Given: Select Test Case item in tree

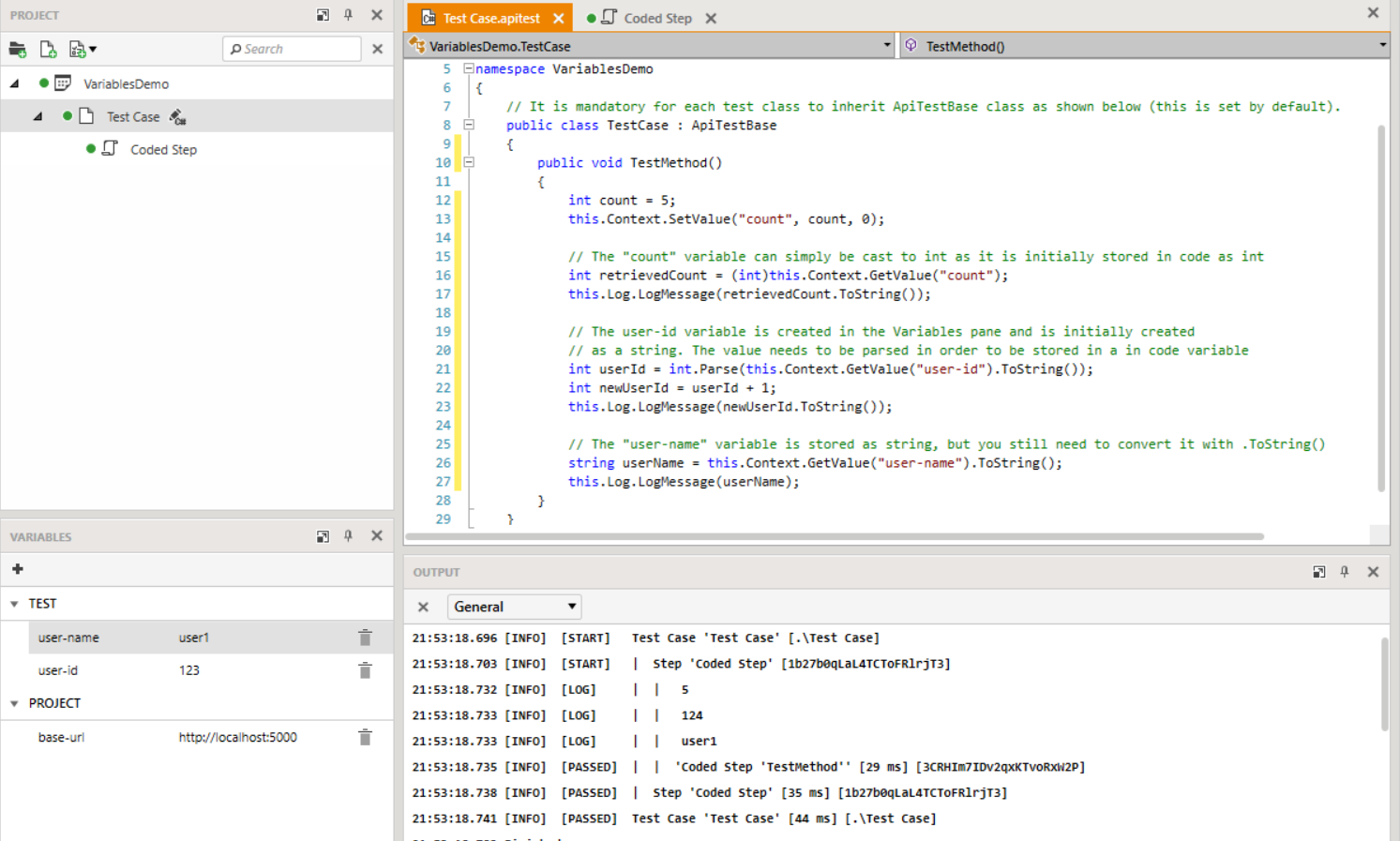Looking at the screenshot, I should point(133,116).
